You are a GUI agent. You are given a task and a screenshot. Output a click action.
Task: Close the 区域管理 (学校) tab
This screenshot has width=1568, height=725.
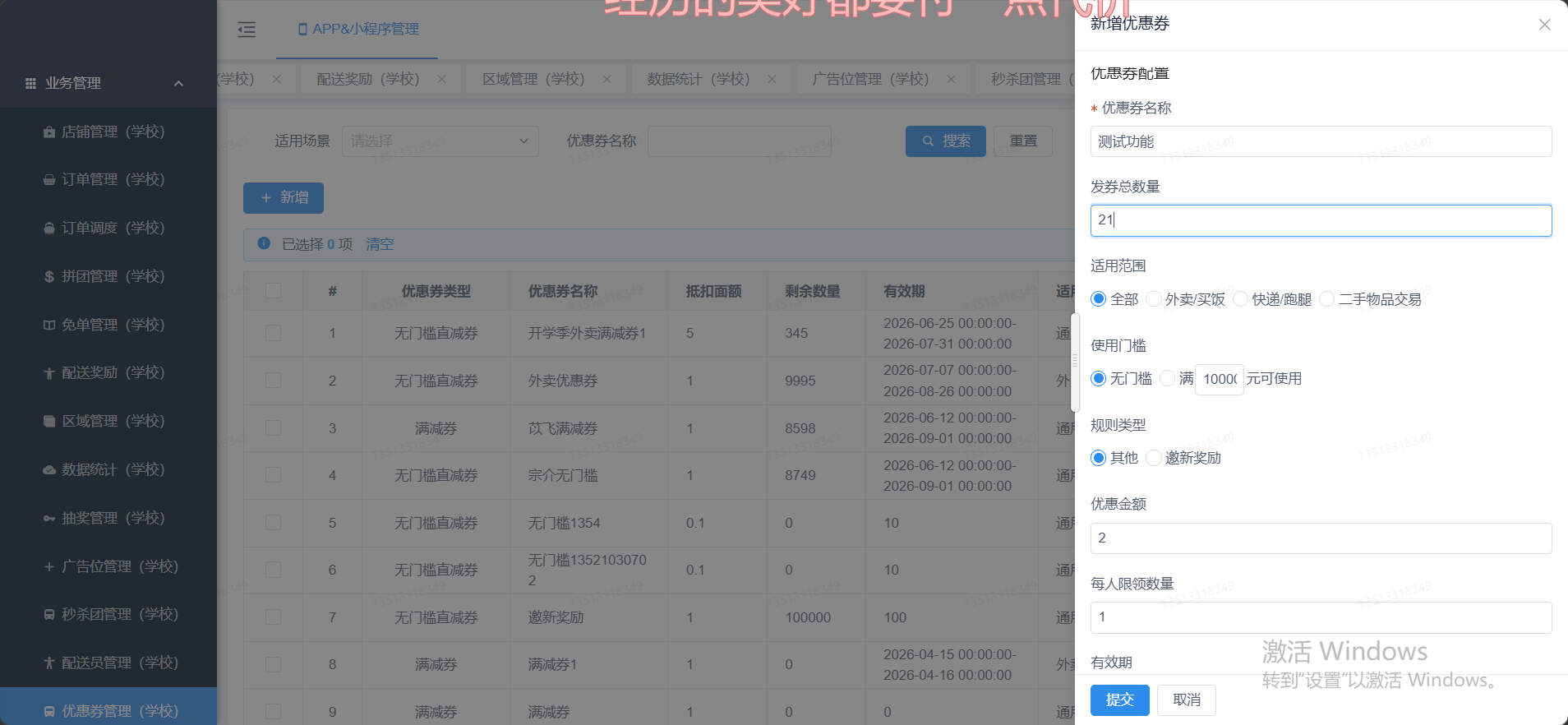tap(606, 79)
